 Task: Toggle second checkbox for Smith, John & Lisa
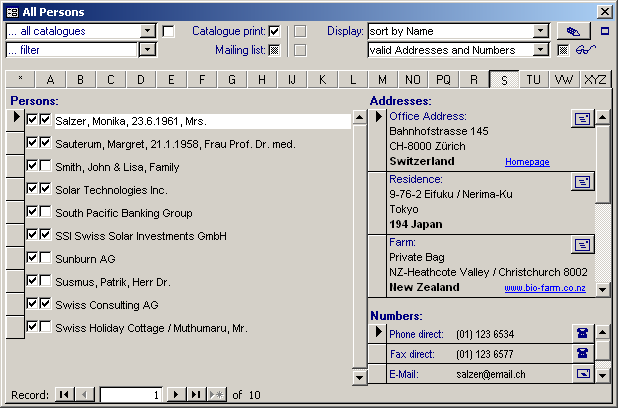coord(46,166)
